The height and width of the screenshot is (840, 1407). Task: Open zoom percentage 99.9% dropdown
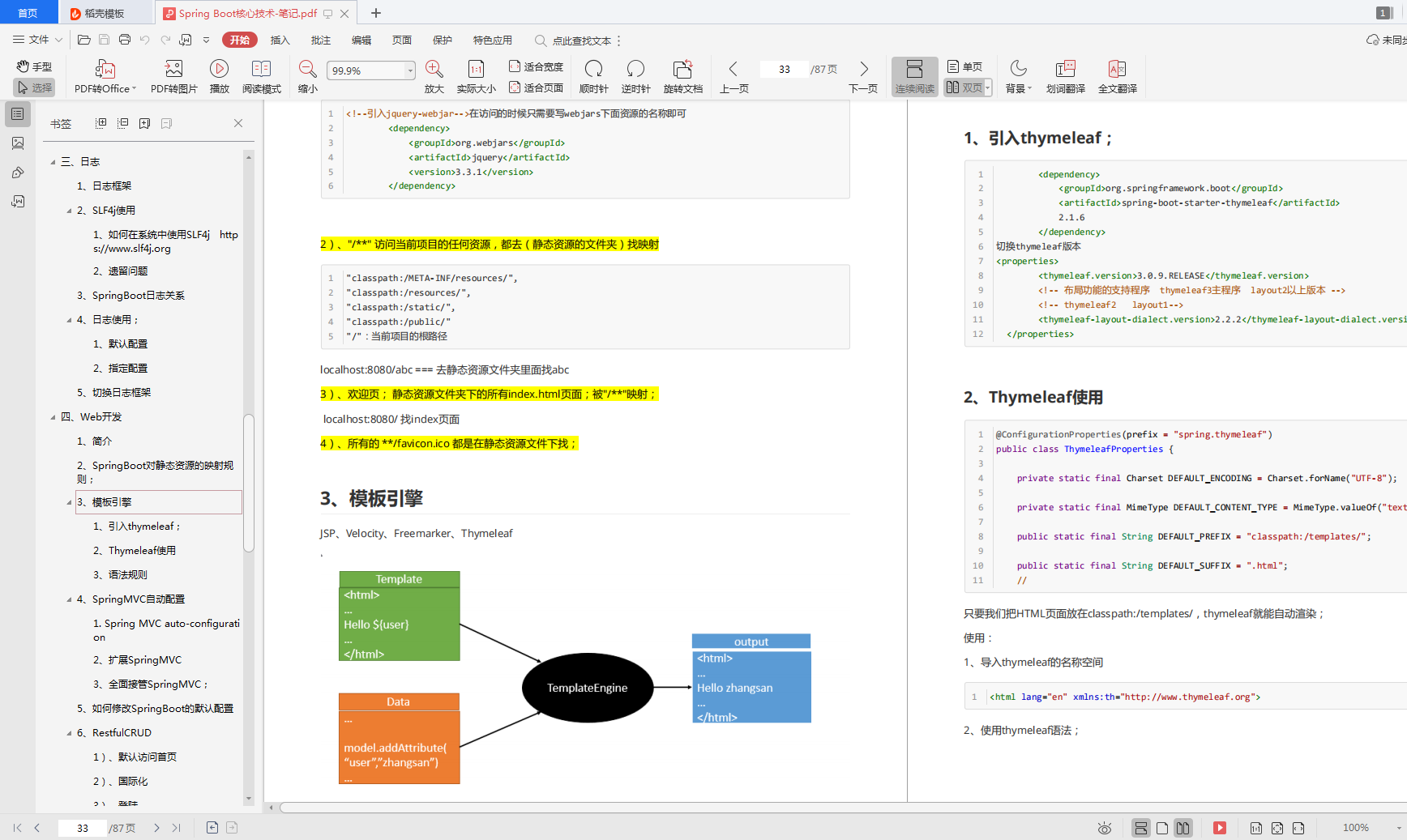(x=410, y=70)
